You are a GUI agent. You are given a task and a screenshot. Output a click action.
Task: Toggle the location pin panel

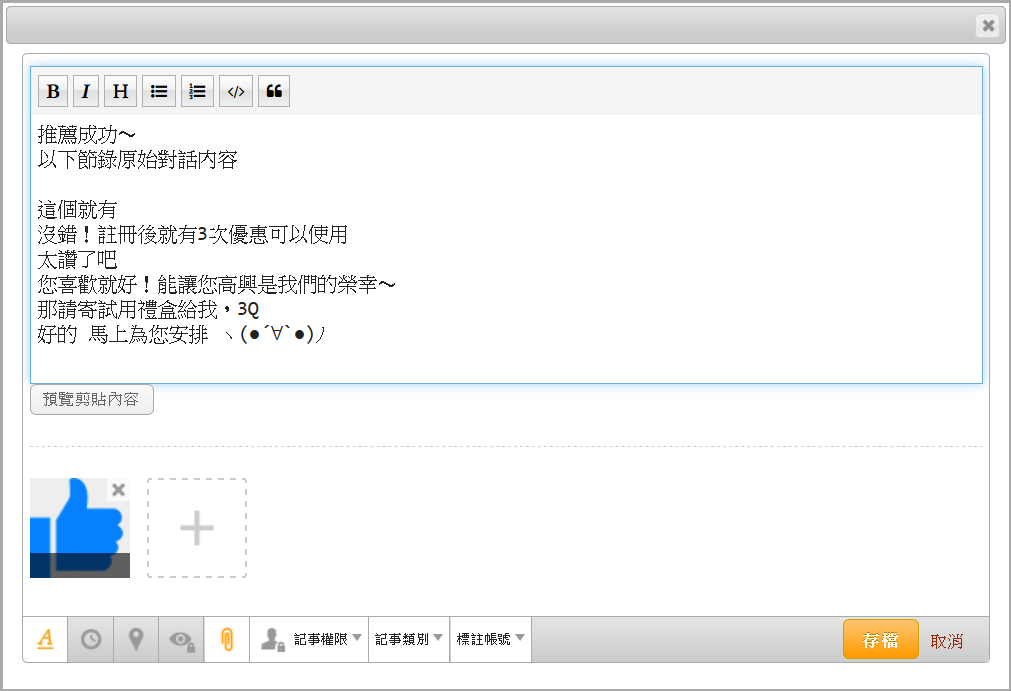(136, 640)
